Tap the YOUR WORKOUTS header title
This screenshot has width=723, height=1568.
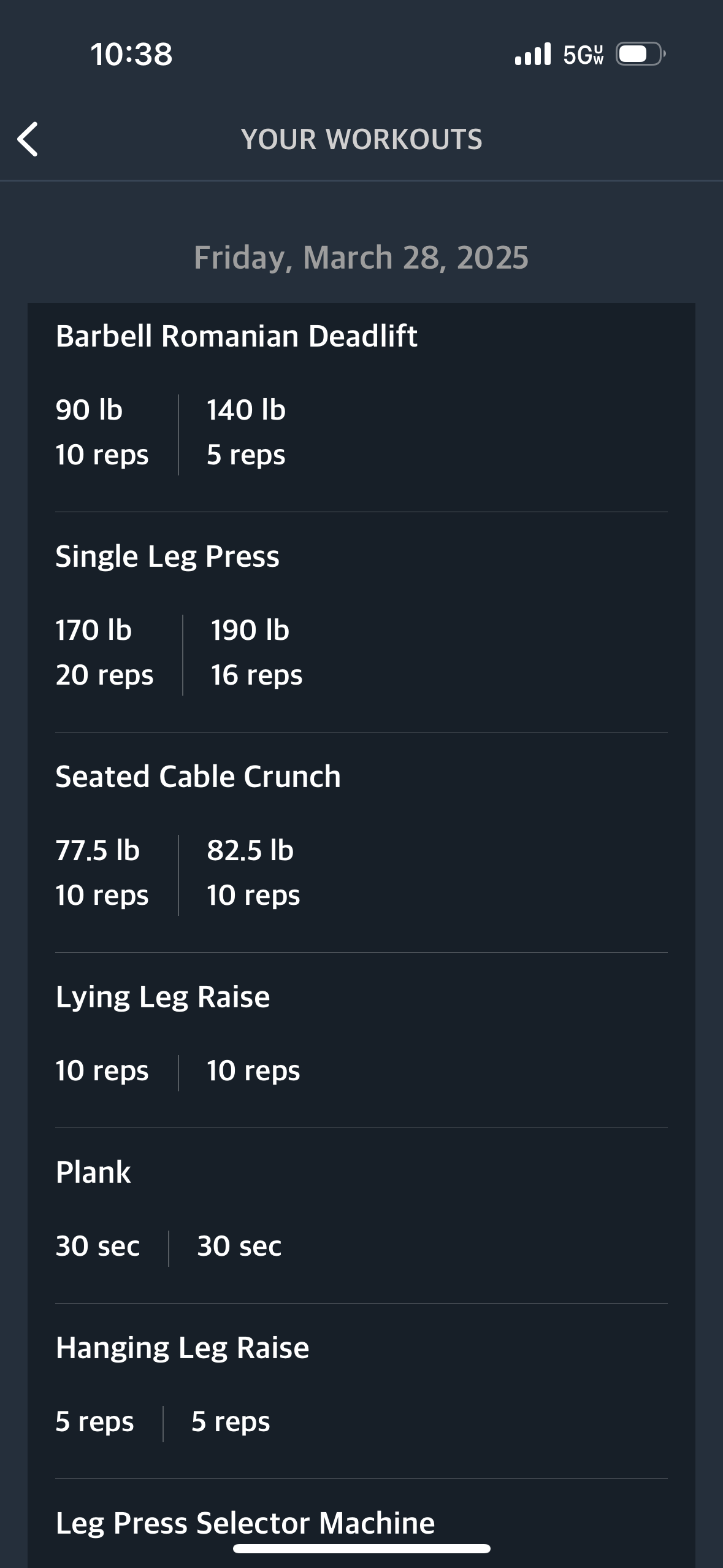[361, 139]
